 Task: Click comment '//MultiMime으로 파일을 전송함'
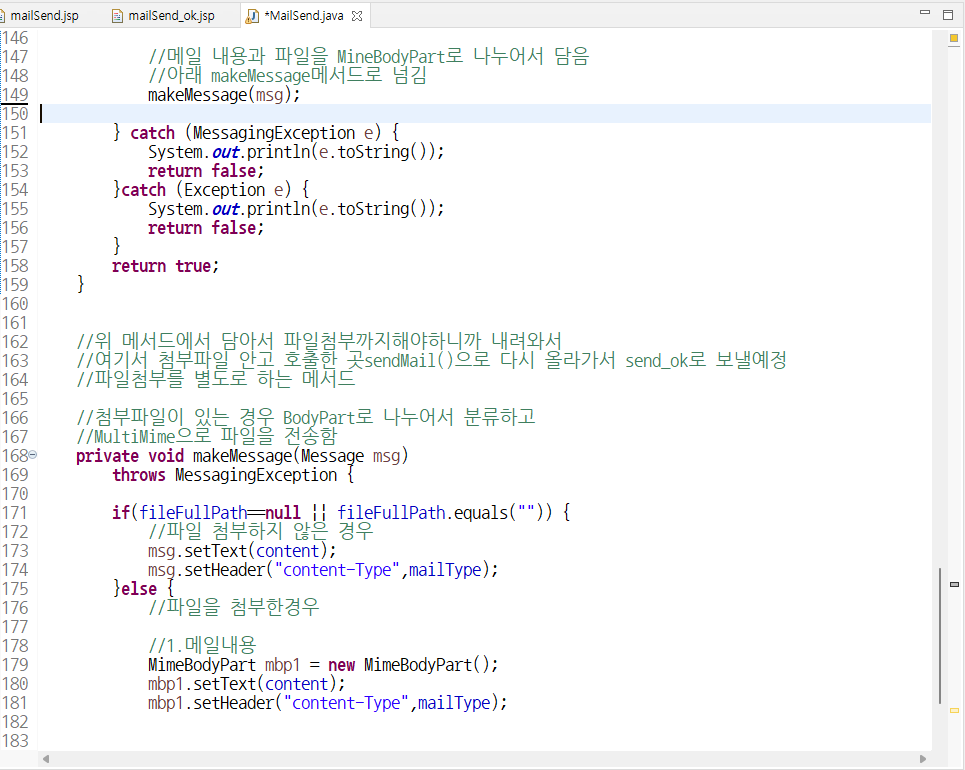pos(207,436)
